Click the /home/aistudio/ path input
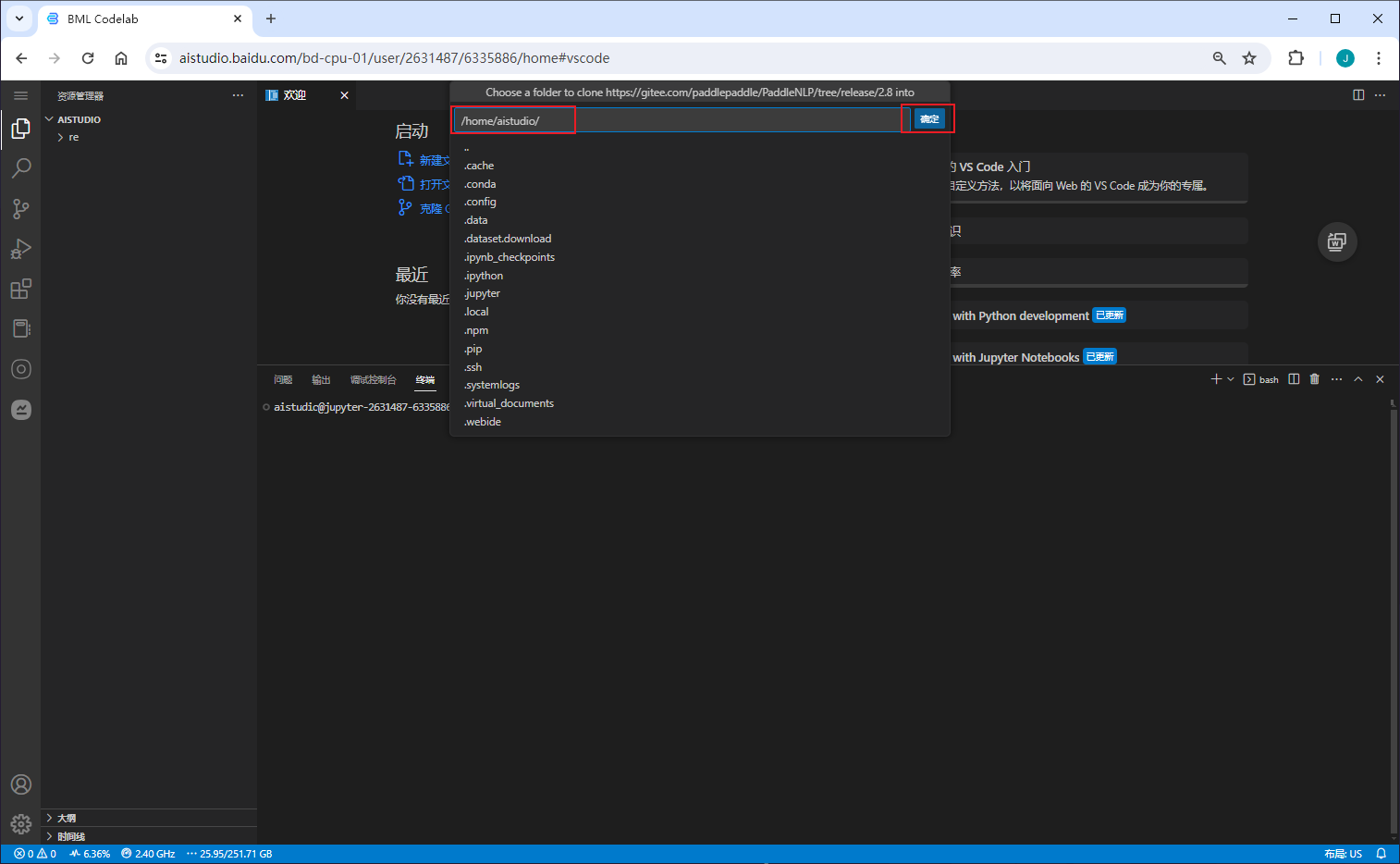Image resolution: width=1400 pixels, height=864 pixels. tap(682, 120)
